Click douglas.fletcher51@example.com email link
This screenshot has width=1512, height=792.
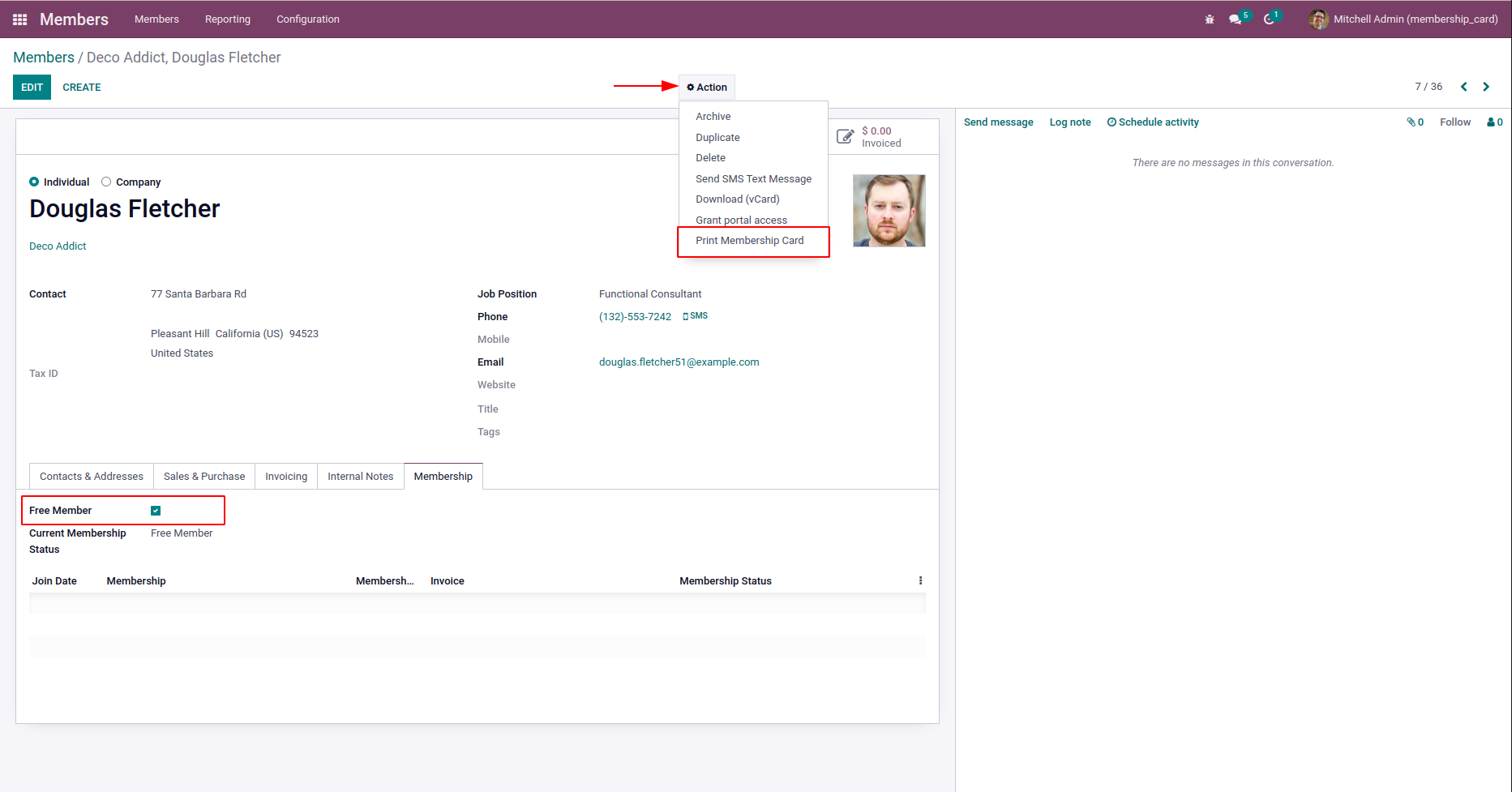coord(679,362)
